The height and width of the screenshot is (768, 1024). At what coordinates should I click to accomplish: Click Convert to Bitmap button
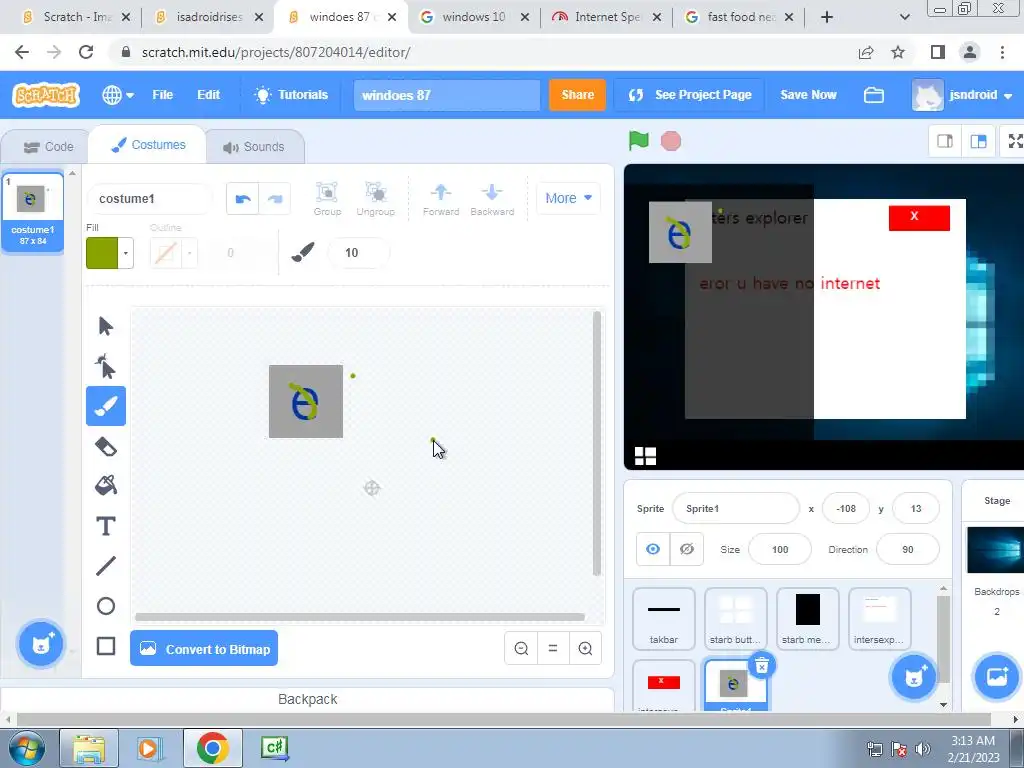204,648
